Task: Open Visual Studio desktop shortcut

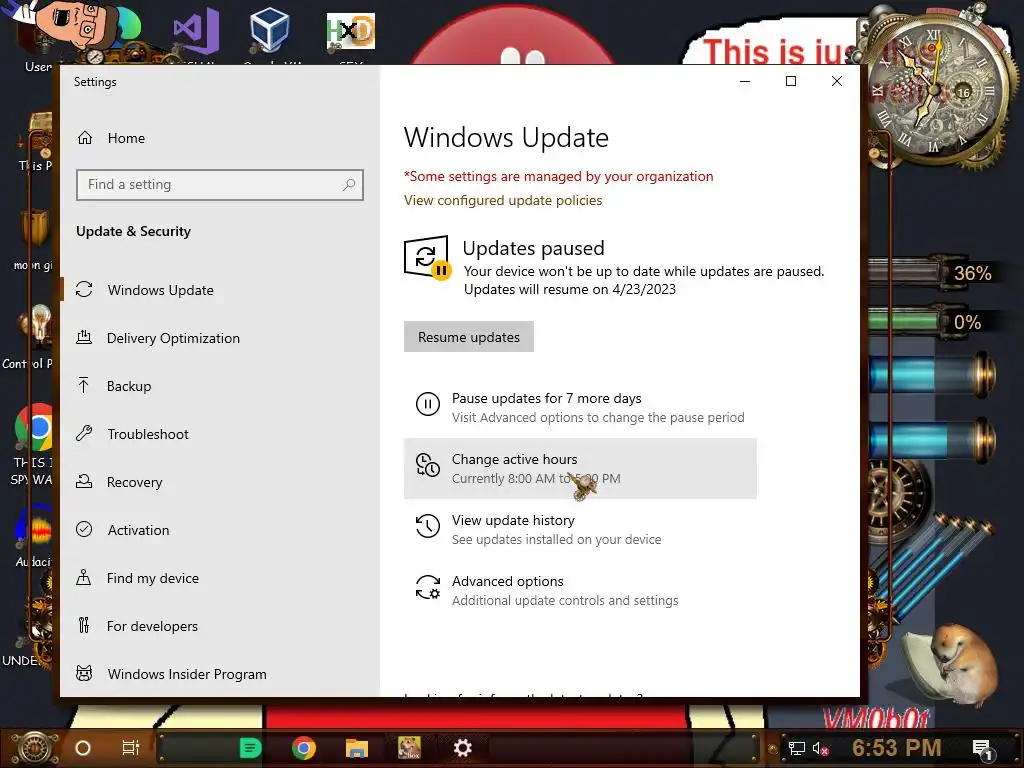Action: click(196, 33)
